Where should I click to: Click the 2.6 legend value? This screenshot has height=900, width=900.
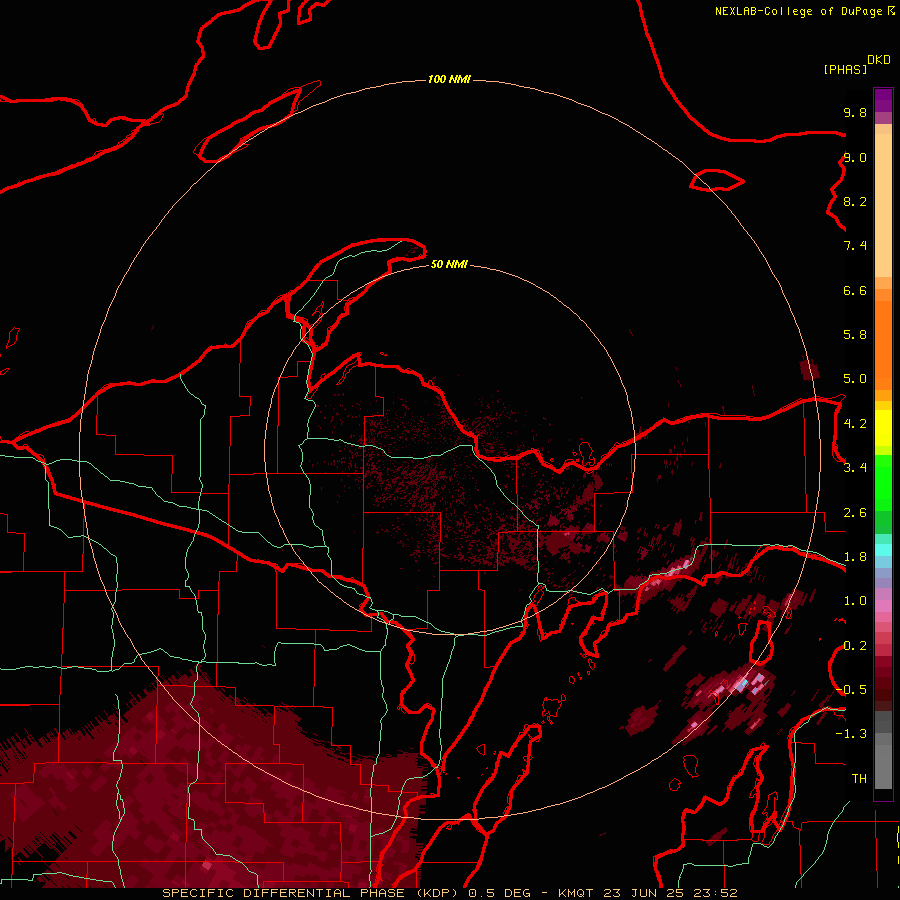[855, 513]
